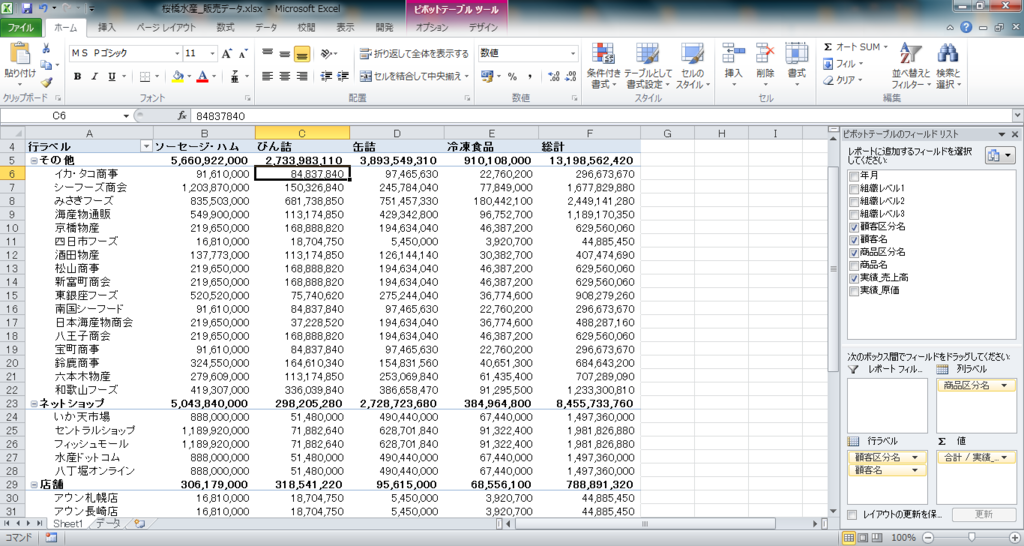The height and width of the screenshot is (546, 1024).
Task: Switch to the 数式 ribbon tab
Action: click(x=225, y=27)
